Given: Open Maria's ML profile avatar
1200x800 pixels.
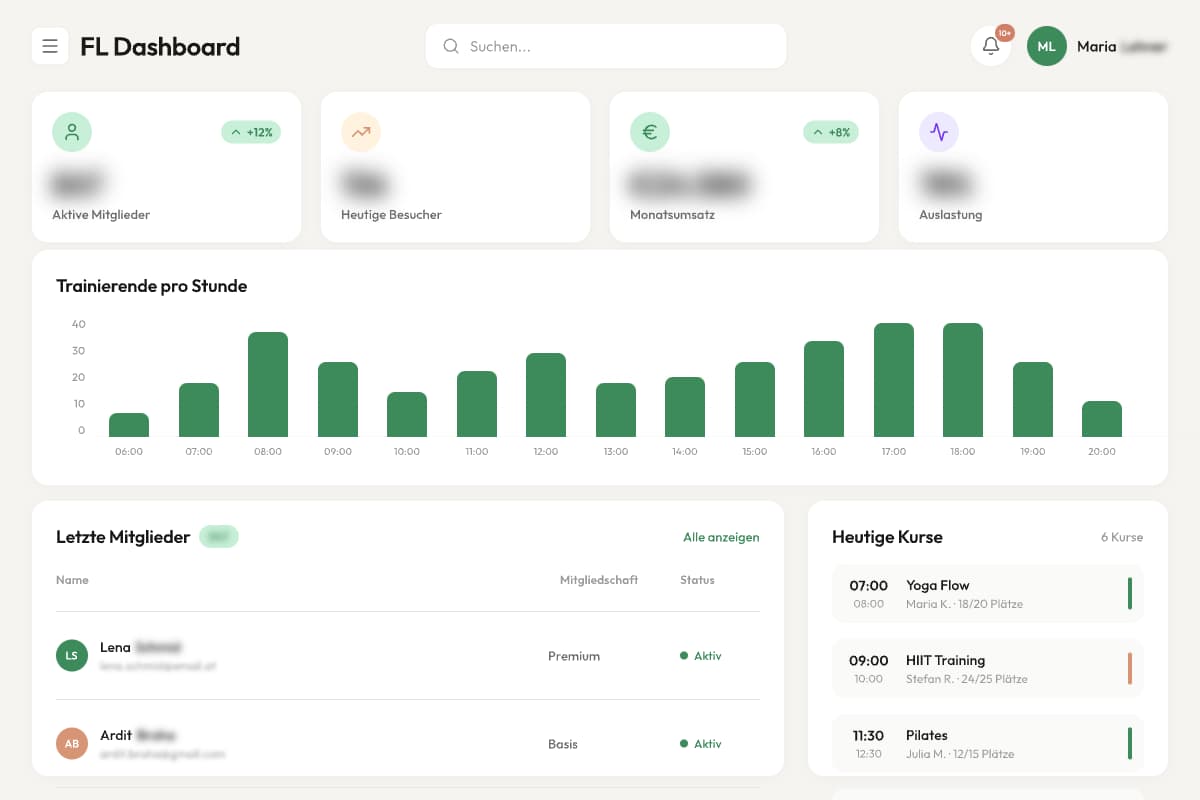Looking at the screenshot, I should click(1046, 46).
